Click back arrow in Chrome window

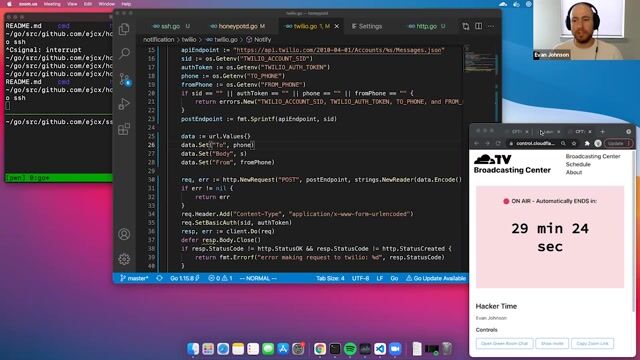pyautogui.click(x=476, y=143)
